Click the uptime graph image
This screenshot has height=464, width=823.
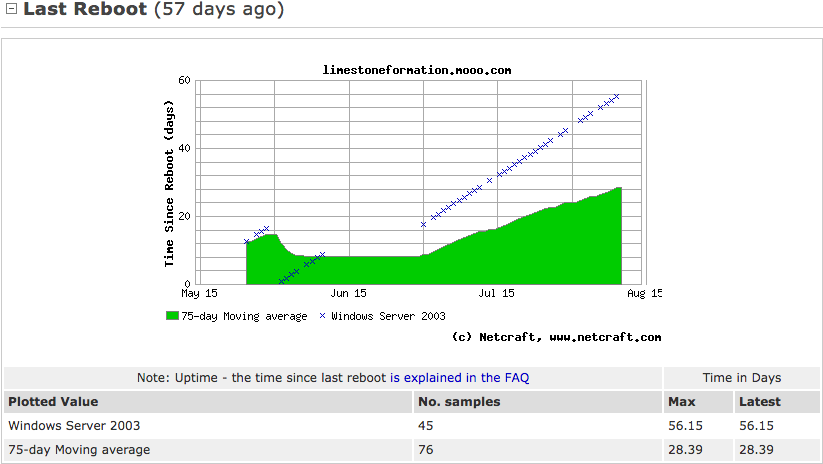click(412, 203)
